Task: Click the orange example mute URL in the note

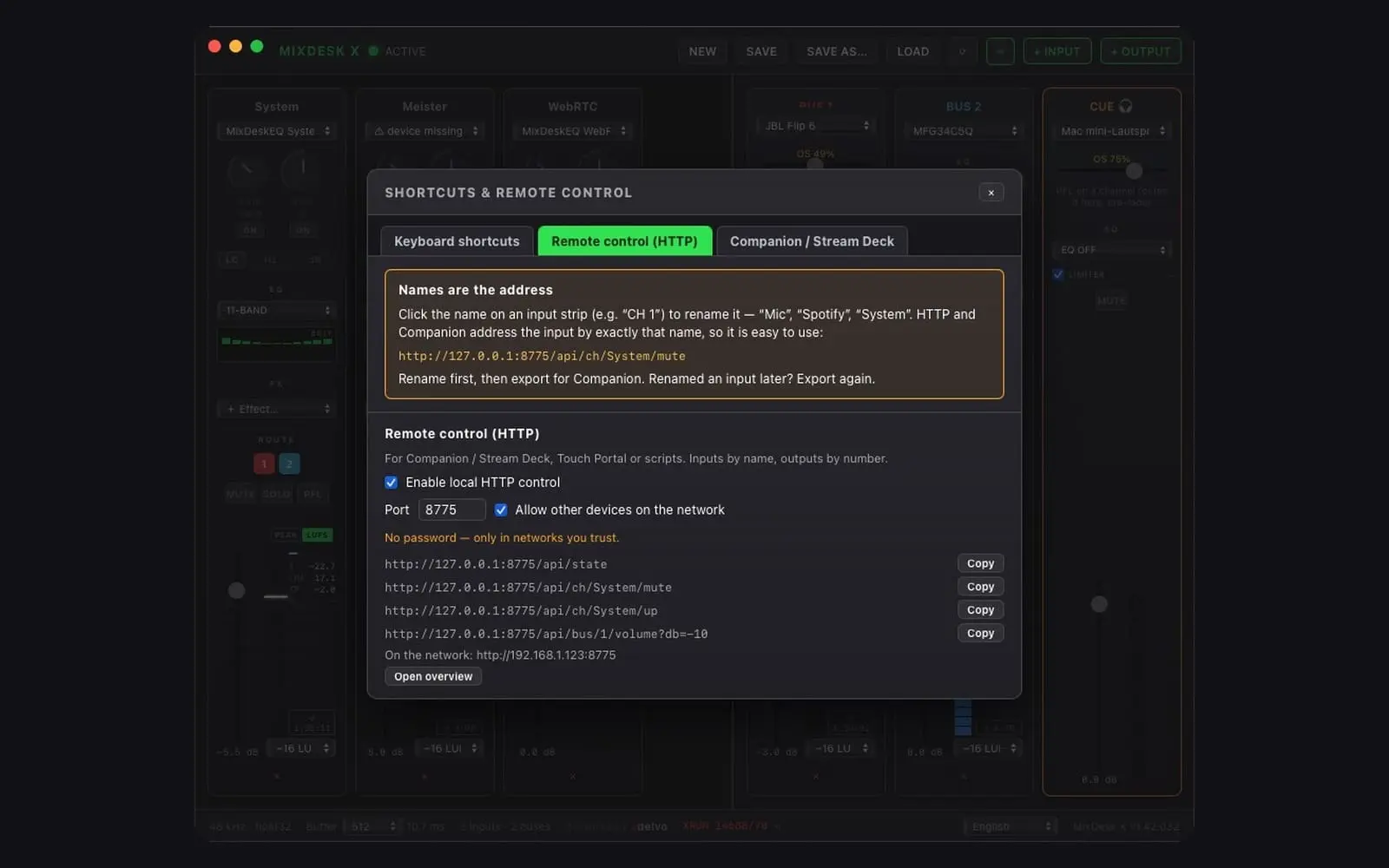Action: pos(542,356)
